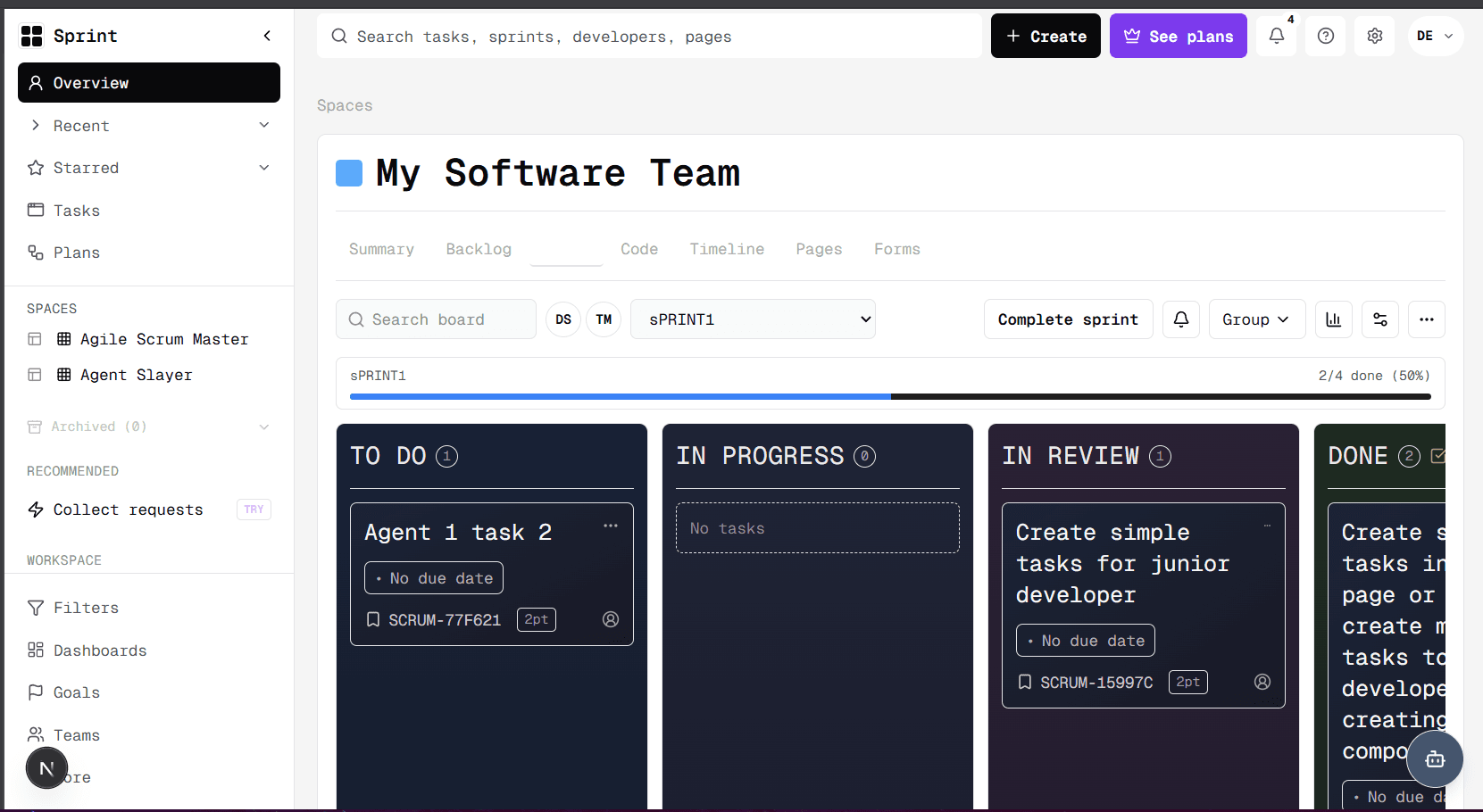Switch to the Code tab

pyautogui.click(x=639, y=249)
